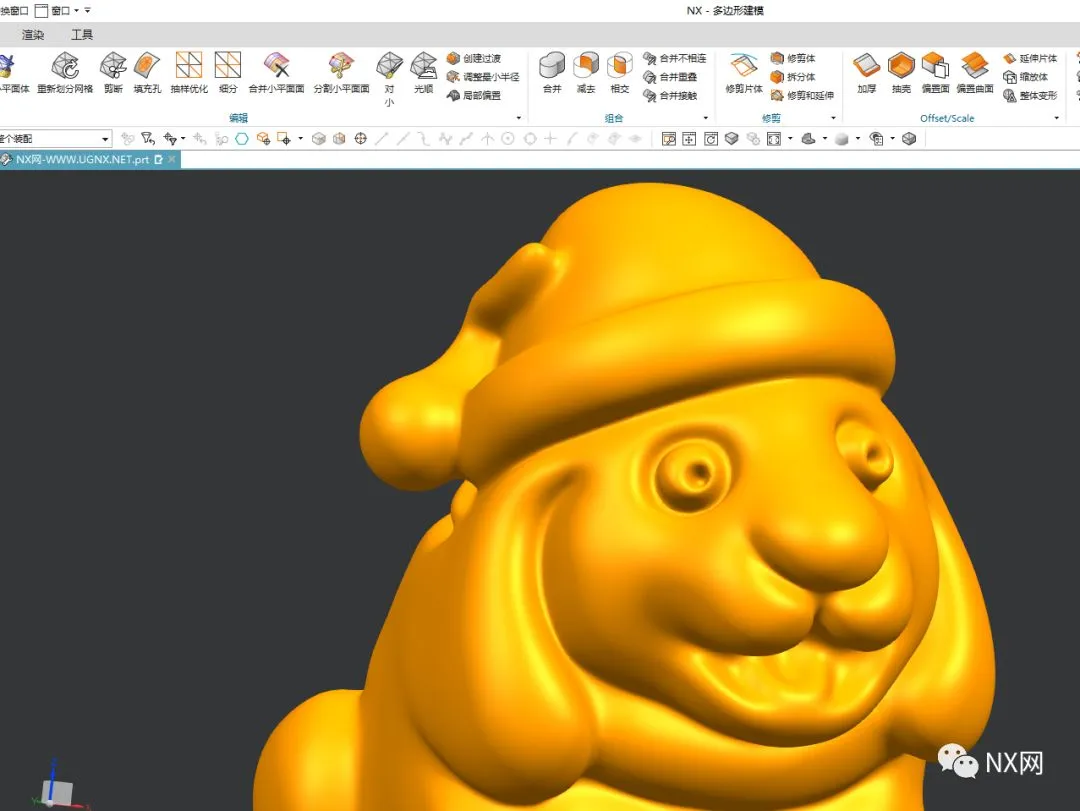
Task: Open the assembly scope combo box
Action: [x=55, y=139]
